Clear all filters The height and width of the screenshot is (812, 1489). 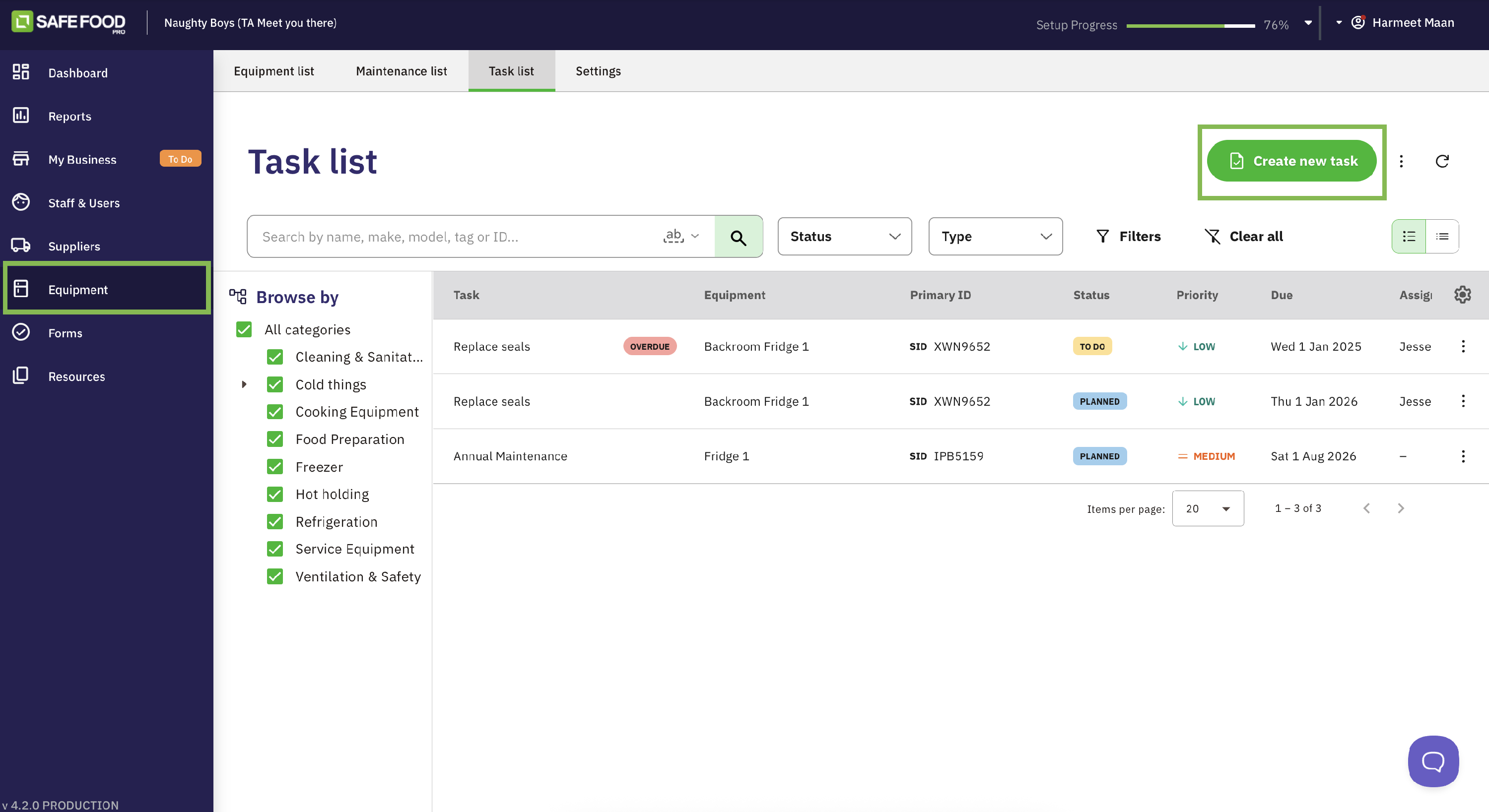(1243, 236)
